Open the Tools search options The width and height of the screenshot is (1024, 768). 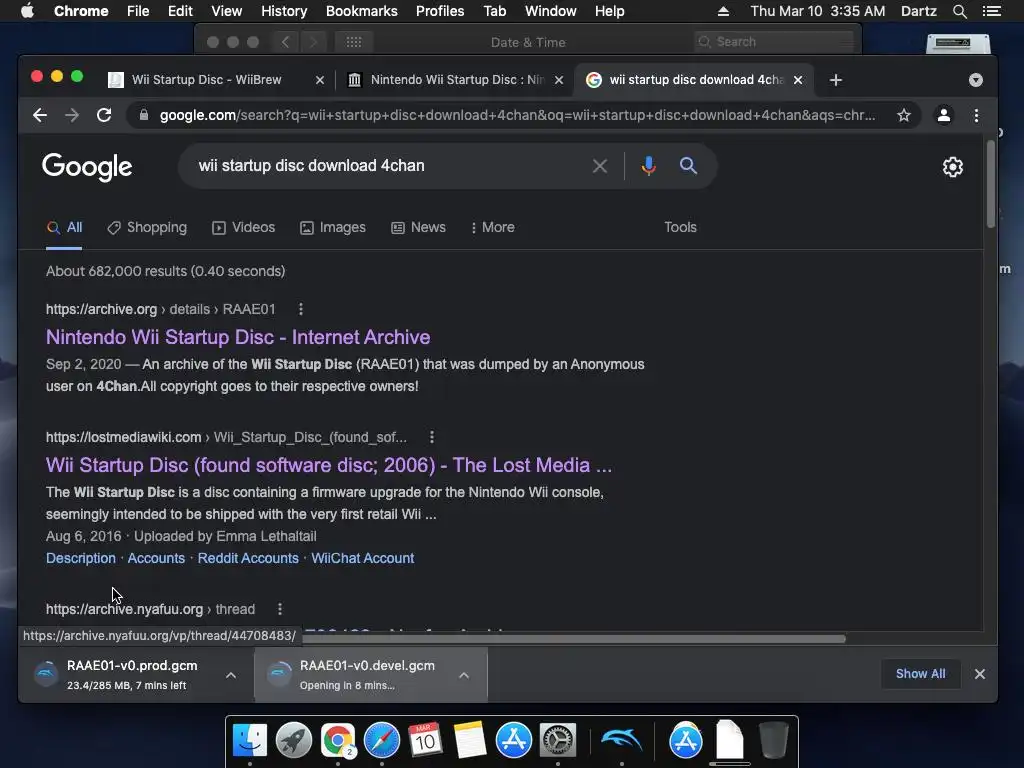point(680,227)
